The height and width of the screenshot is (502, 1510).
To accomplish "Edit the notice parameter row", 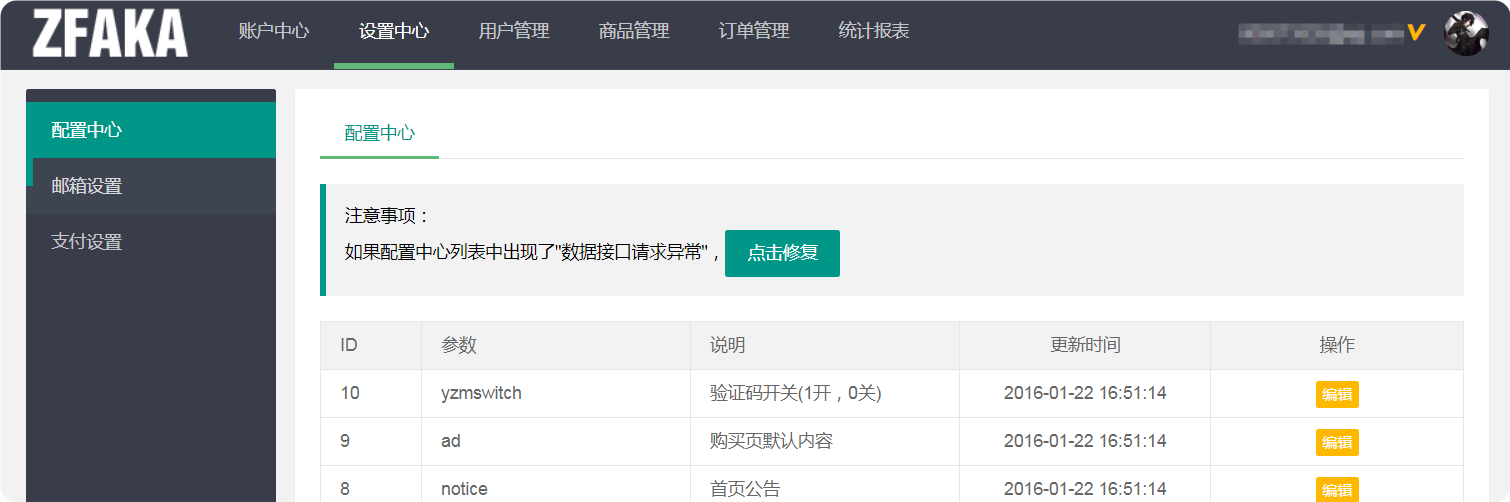I will [1337, 489].
